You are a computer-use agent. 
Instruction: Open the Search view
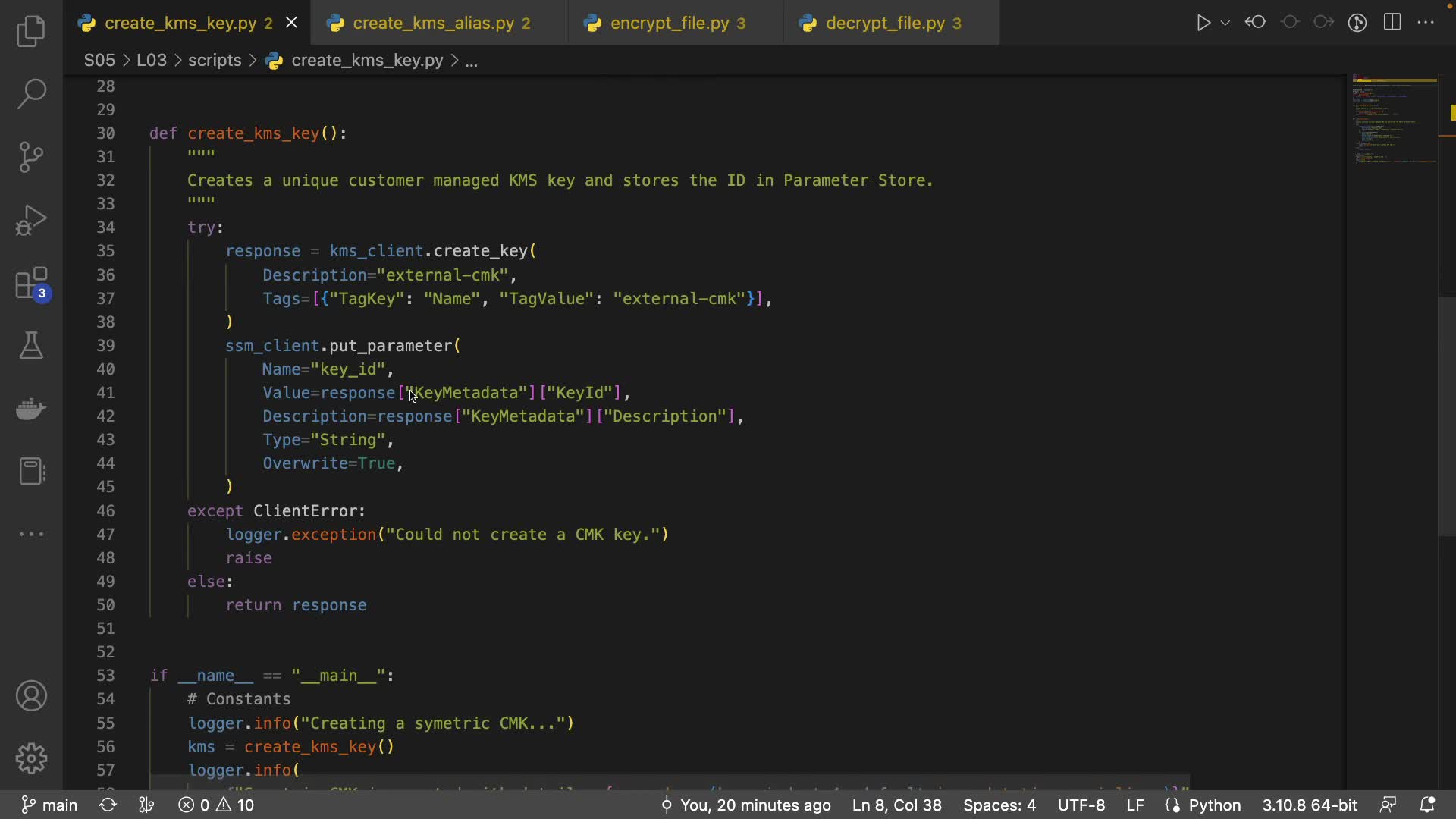coord(31,94)
